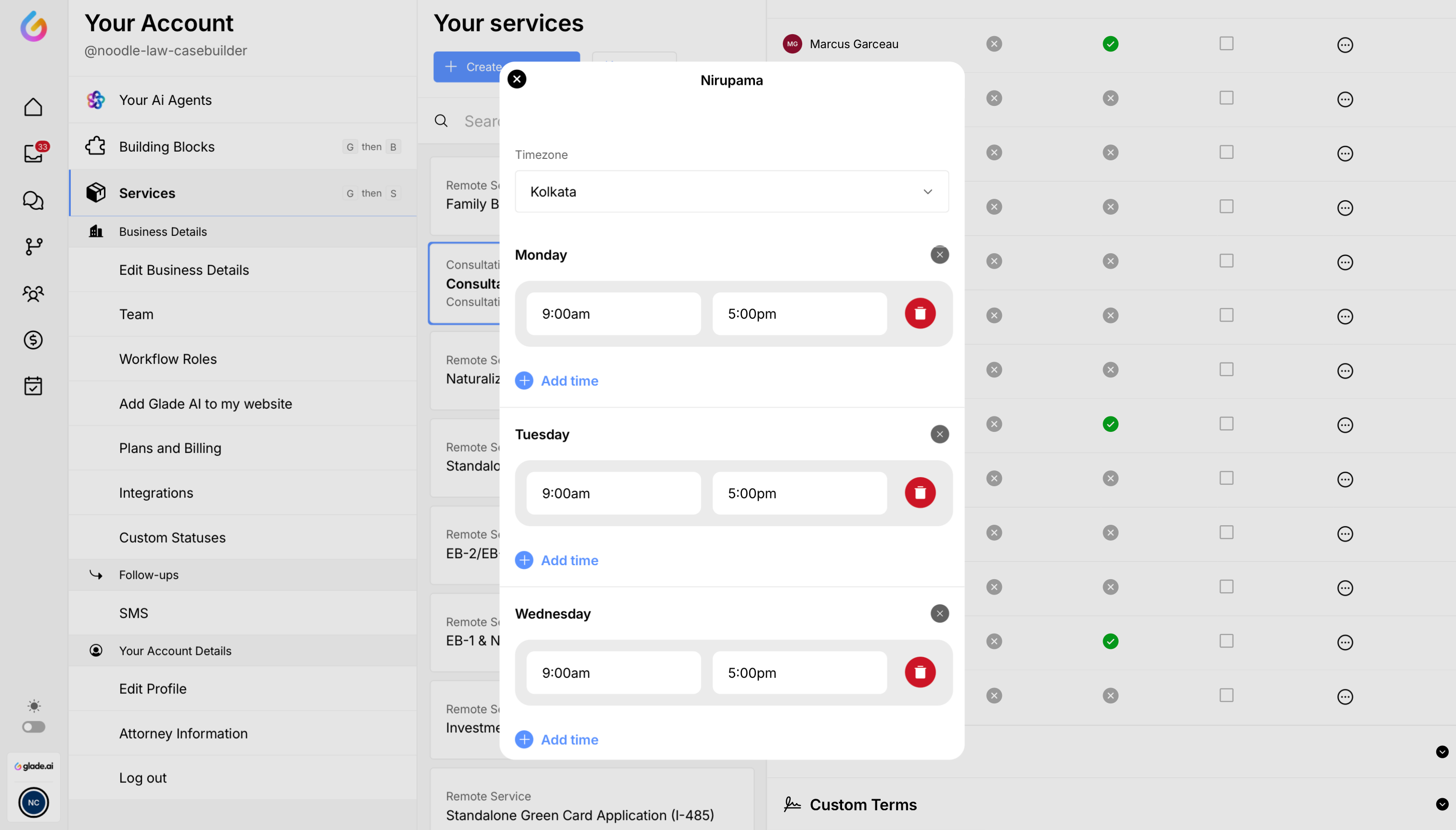Edit Wednesday's 5:00pm end time field
This screenshot has width=1456, height=830.
[799, 672]
